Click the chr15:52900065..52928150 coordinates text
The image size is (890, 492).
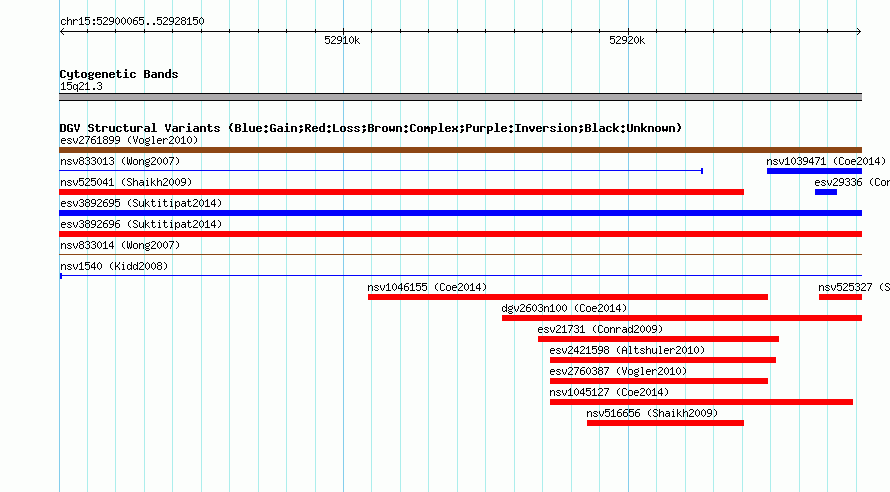[132, 21]
